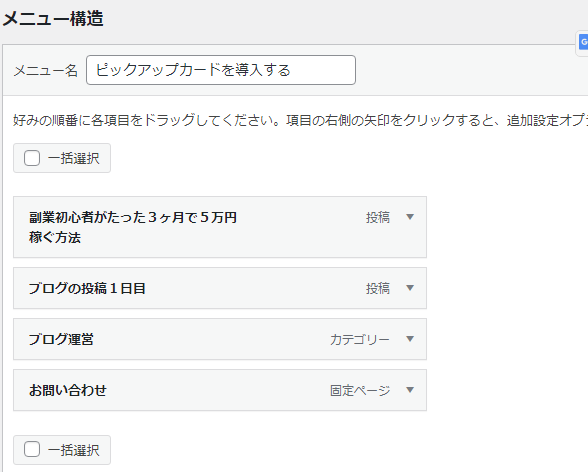Select the ブログ運営 menu item bar

tap(220, 339)
